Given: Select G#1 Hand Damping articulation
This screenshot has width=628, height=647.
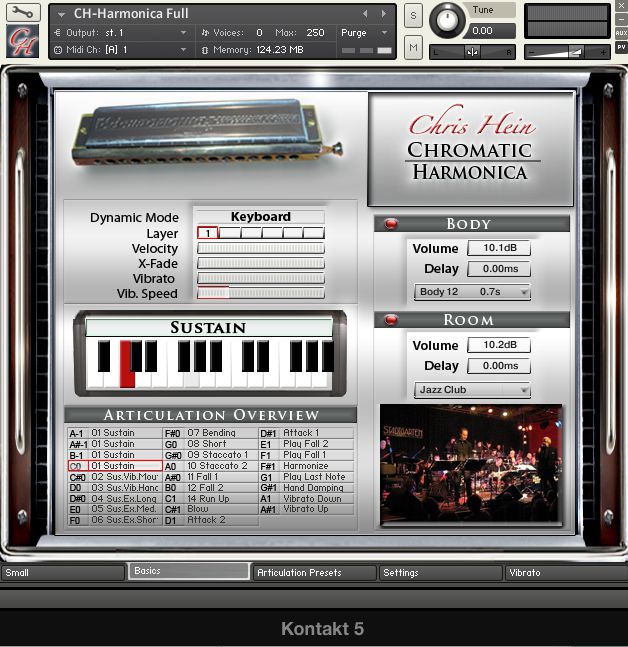Looking at the screenshot, I should (306, 488).
